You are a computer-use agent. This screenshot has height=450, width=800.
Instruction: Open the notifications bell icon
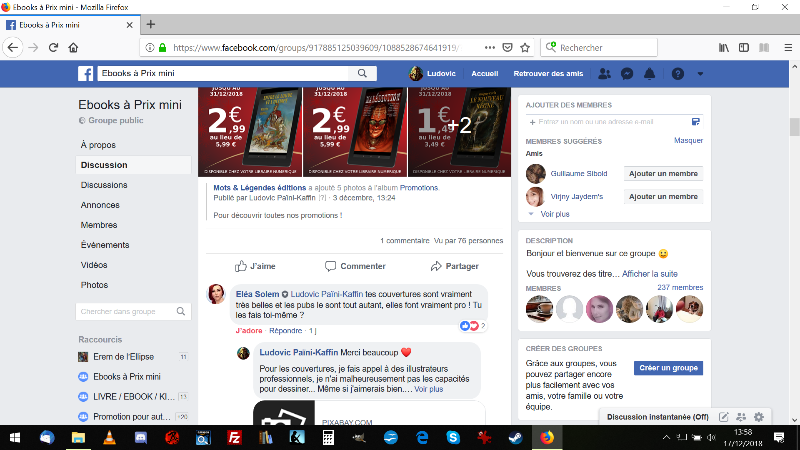point(649,74)
